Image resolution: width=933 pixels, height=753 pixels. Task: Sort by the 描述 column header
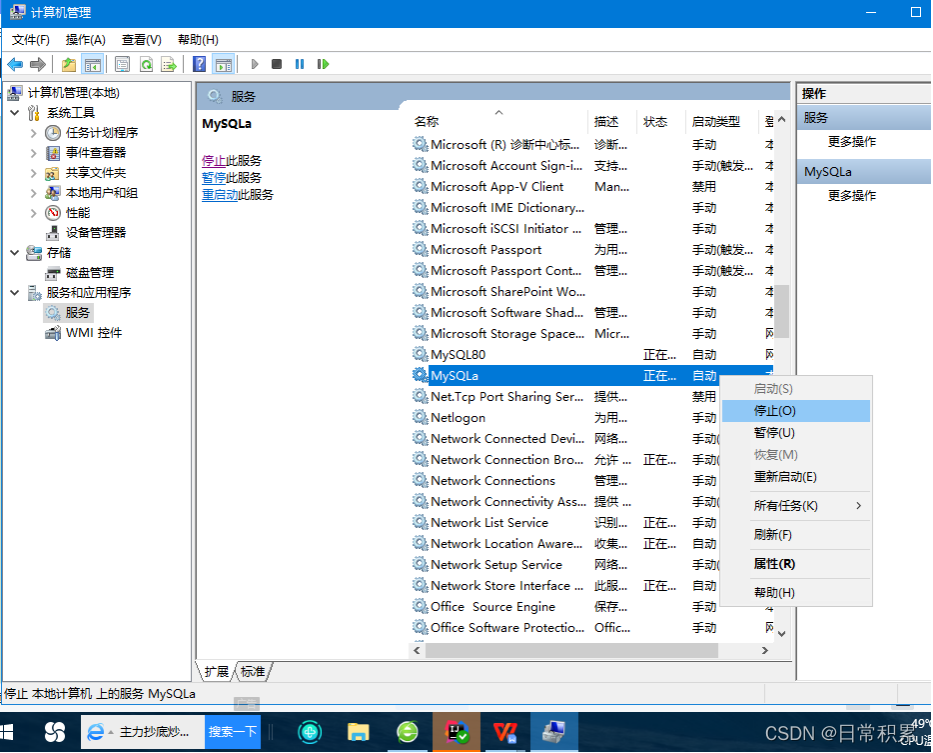click(x=612, y=121)
